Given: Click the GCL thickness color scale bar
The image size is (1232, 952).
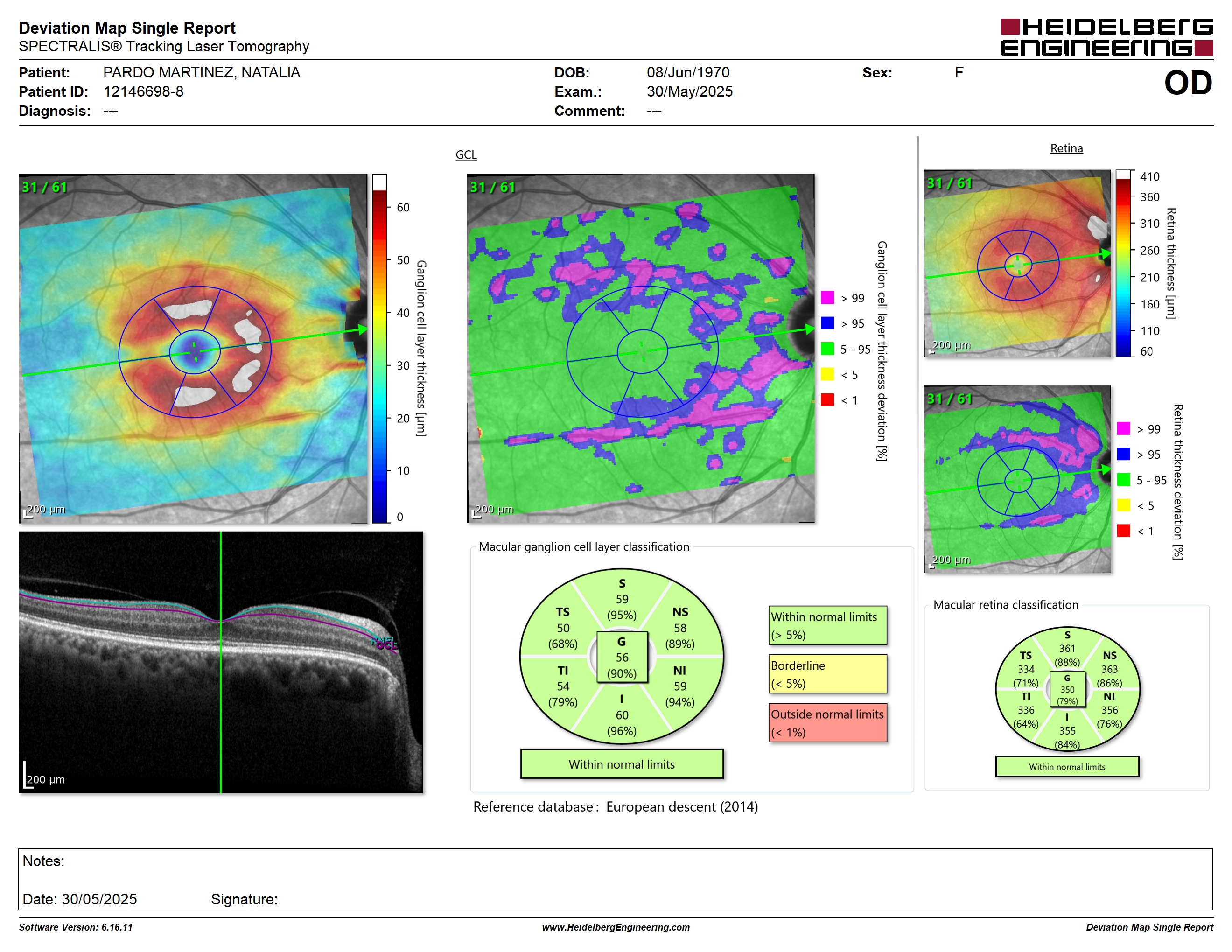Looking at the screenshot, I should 379,348.
